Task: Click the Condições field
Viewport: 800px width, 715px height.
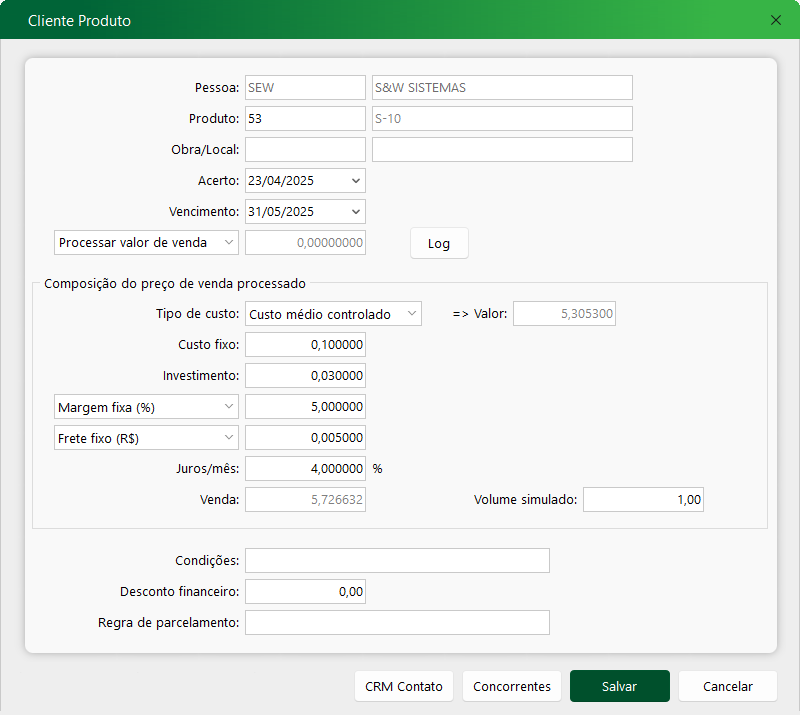Action: tap(397, 561)
